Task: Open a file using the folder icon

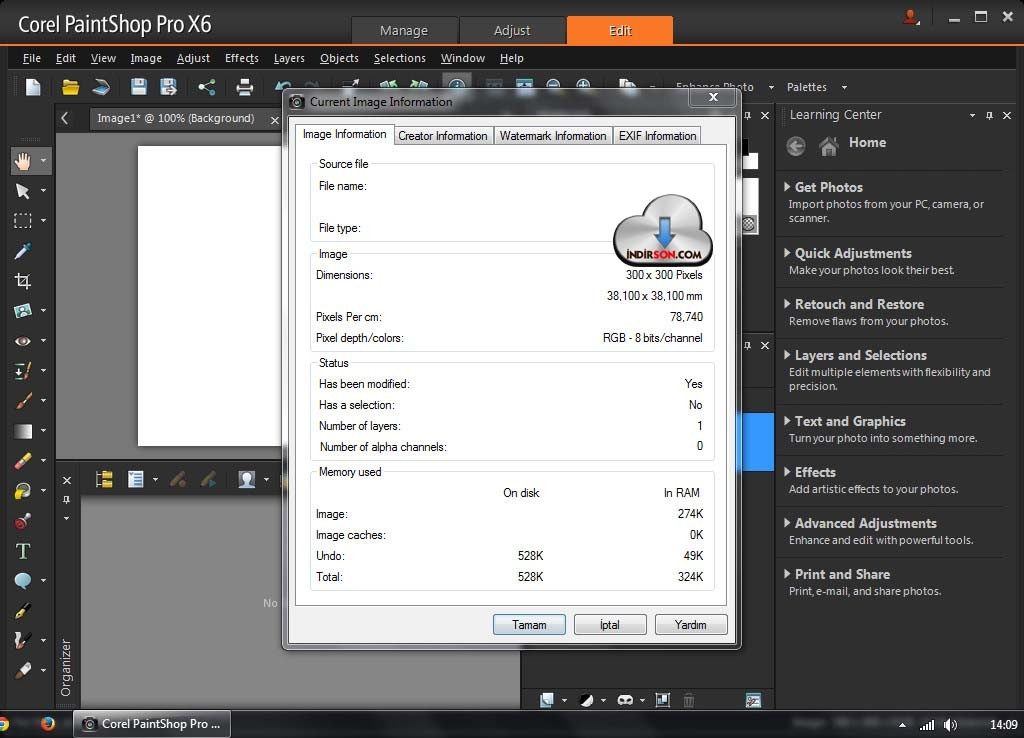Action: click(x=70, y=87)
